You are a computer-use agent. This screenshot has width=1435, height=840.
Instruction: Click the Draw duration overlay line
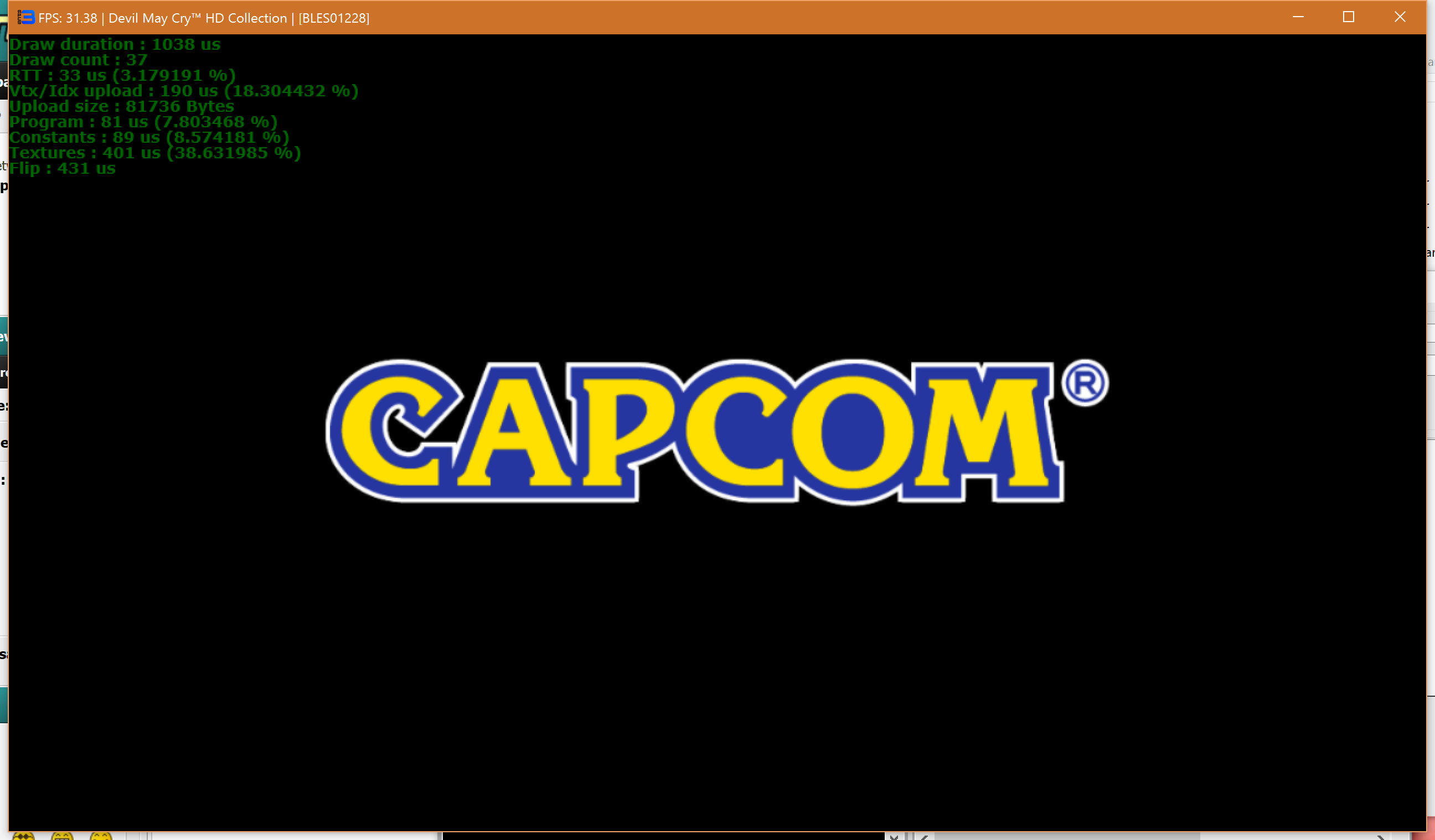pos(115,44)
